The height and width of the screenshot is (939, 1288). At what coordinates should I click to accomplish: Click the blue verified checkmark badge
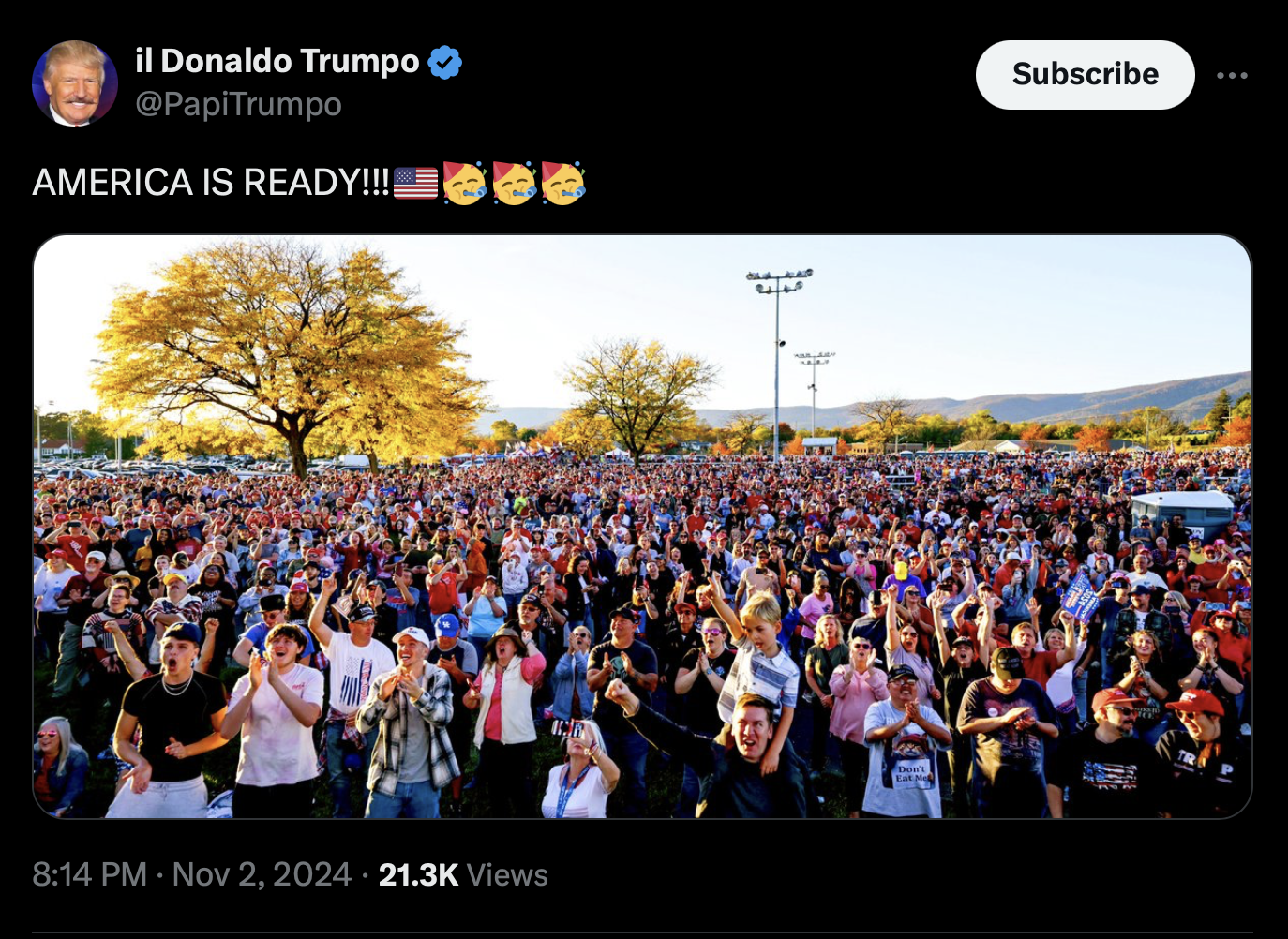[x=445, y=62]
